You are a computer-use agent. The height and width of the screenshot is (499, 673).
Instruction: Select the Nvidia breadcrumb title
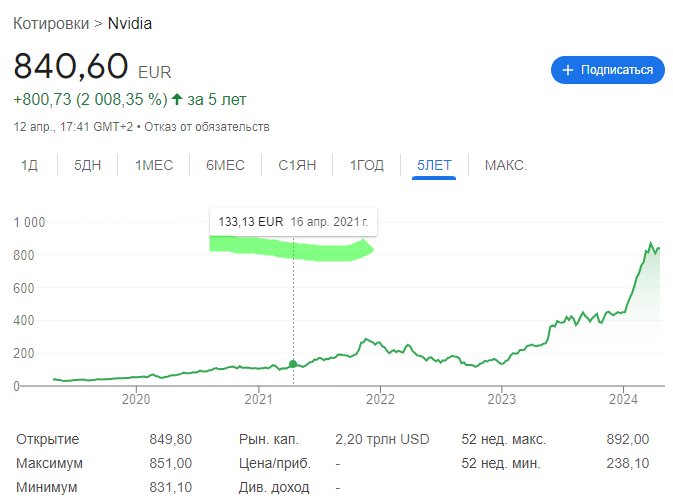click(x=130, y=23)
